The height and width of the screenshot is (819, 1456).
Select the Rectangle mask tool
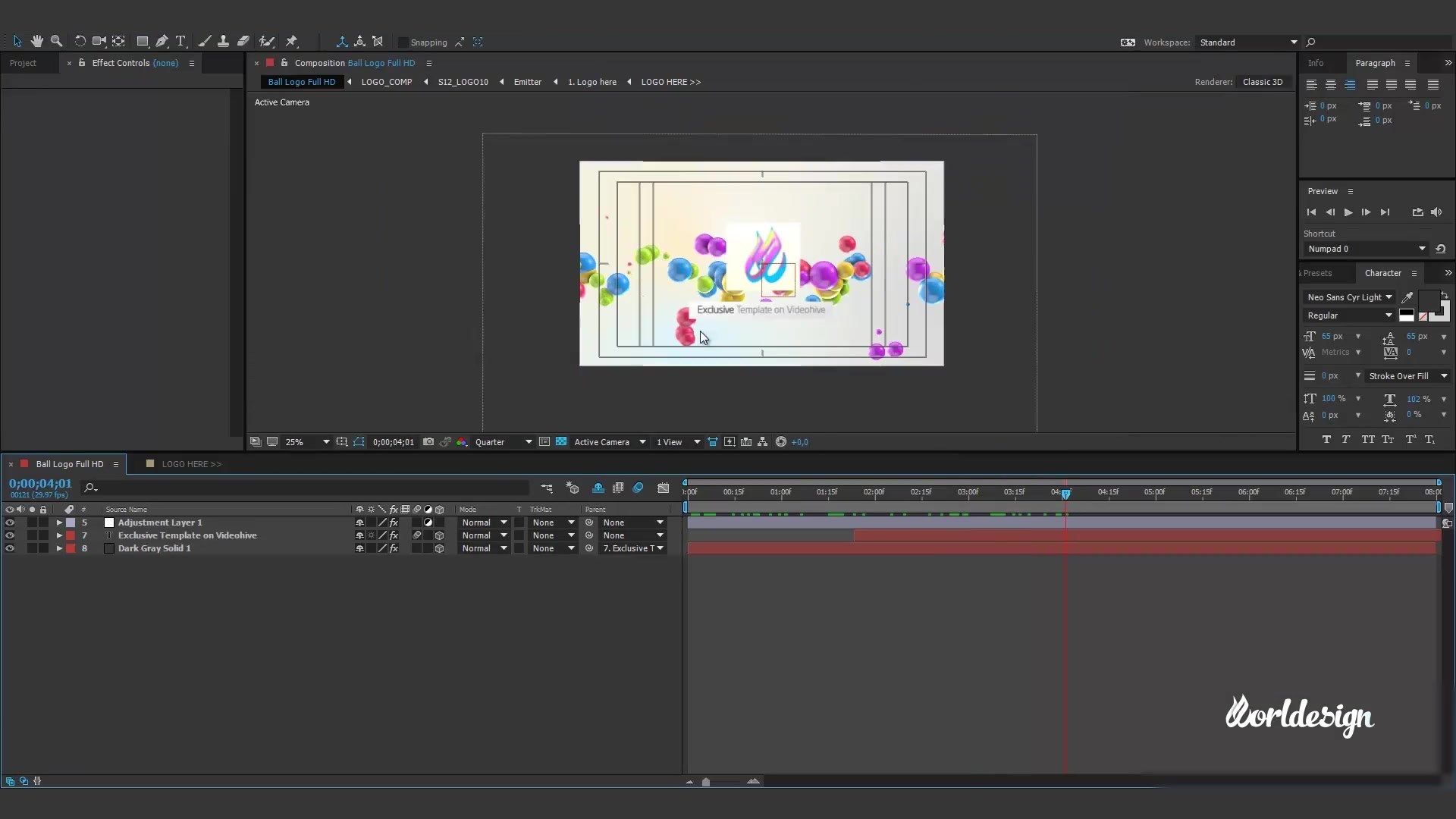click(x=142, y=41)
